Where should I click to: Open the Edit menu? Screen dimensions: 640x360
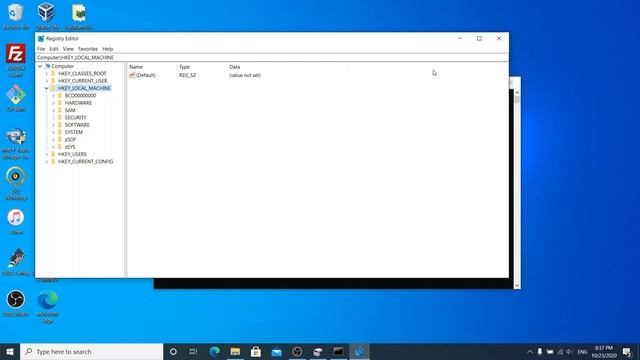pyautogui.click(x=54, y=49)
